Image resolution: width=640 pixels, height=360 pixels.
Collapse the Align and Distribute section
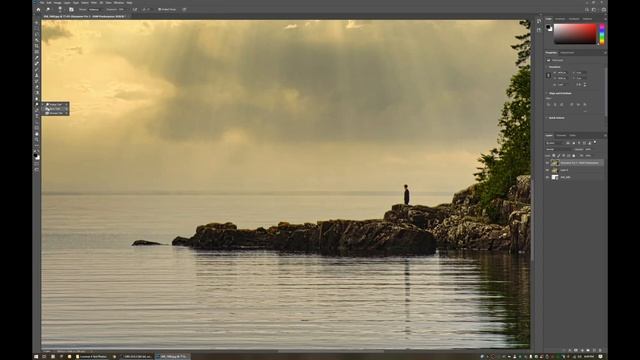coord(548,93)
